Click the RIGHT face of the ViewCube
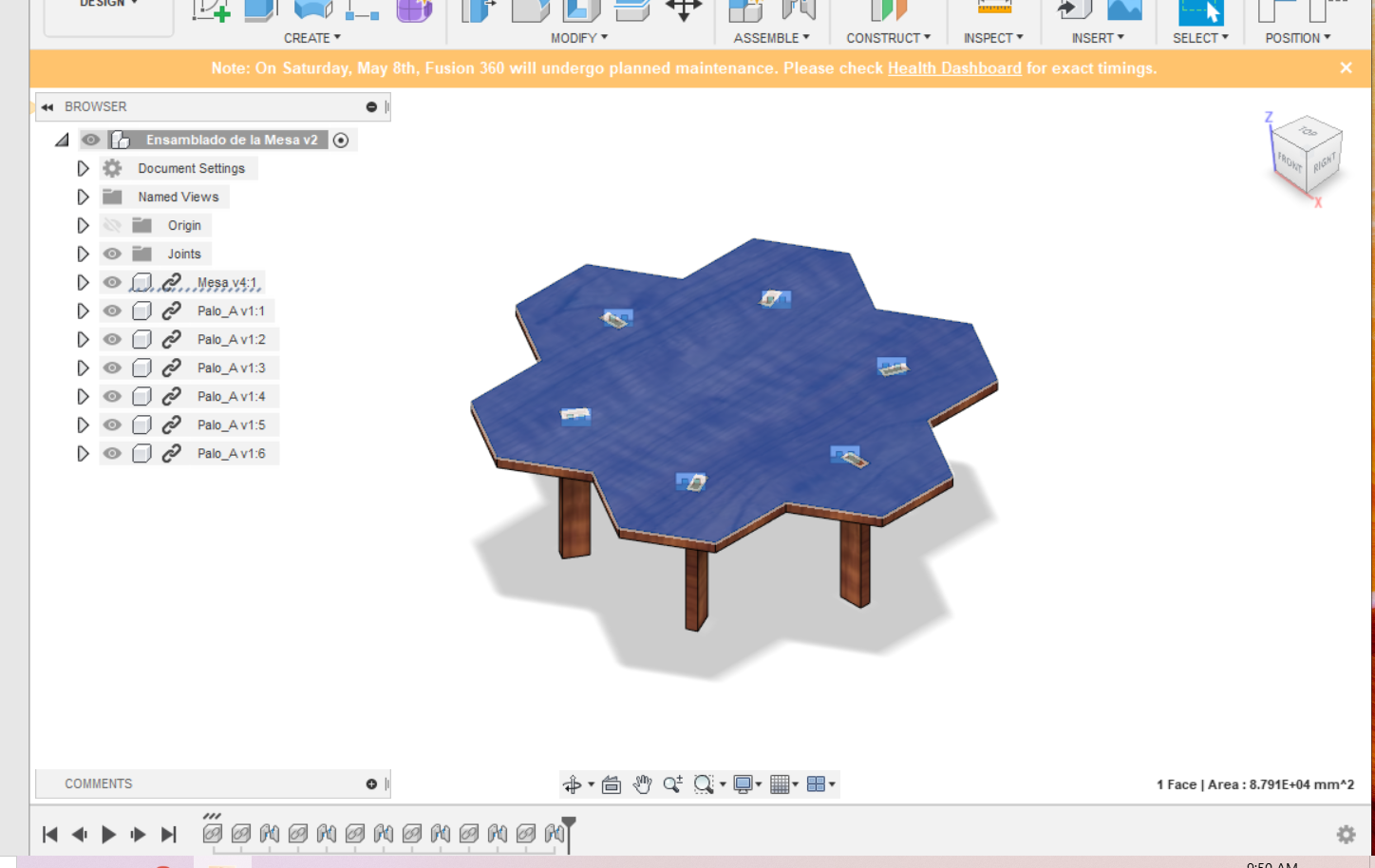This screenshot has height=868, width=1375. [x=1325, y=161]
